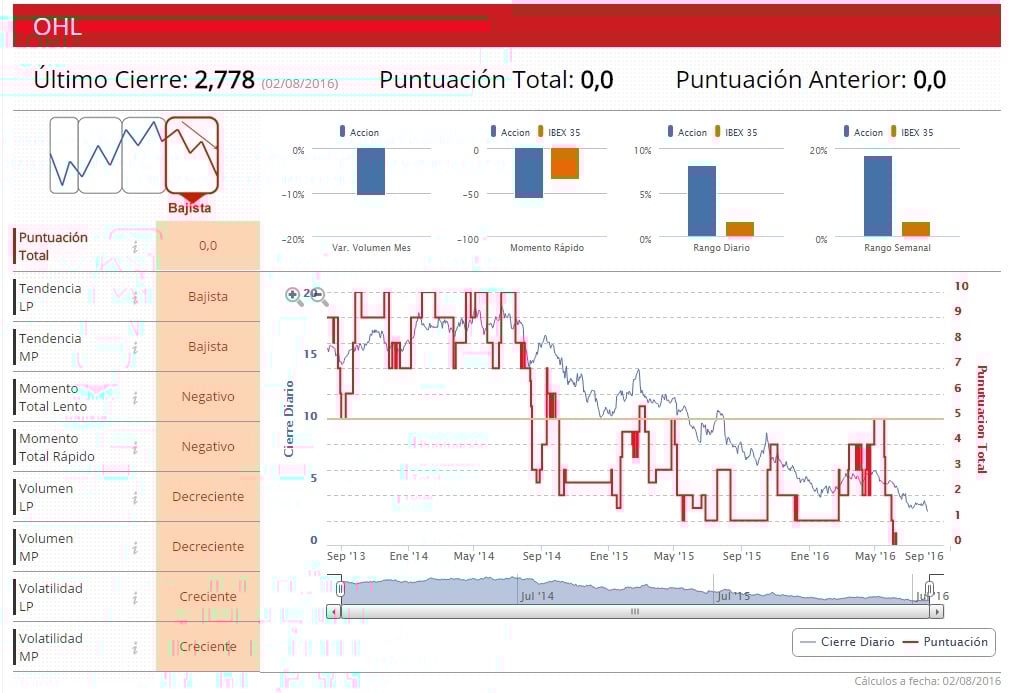Click info icon beside Volumen MP
This screenshot has width=1016, height=693.
[x=135, y=548]
